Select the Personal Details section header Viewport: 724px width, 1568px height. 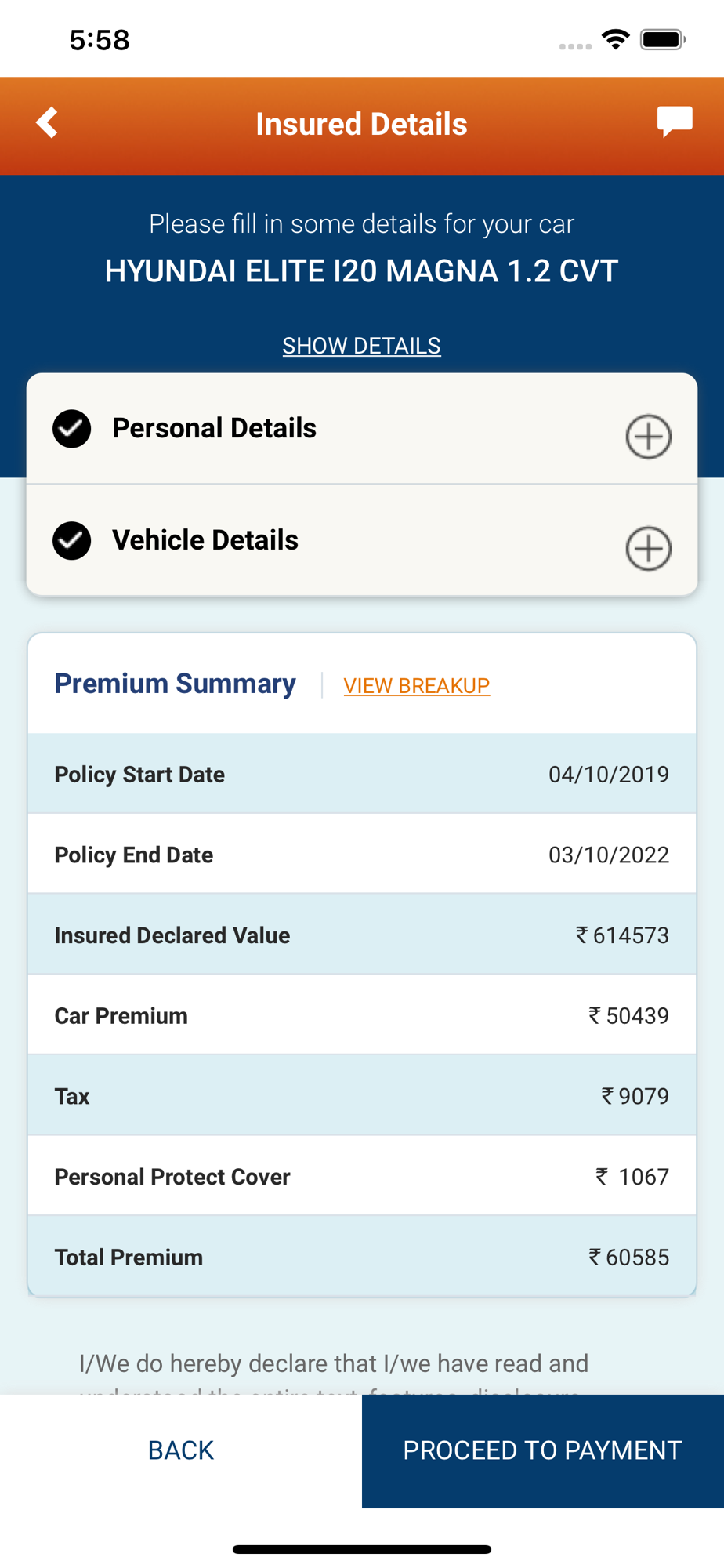[362, 429]
